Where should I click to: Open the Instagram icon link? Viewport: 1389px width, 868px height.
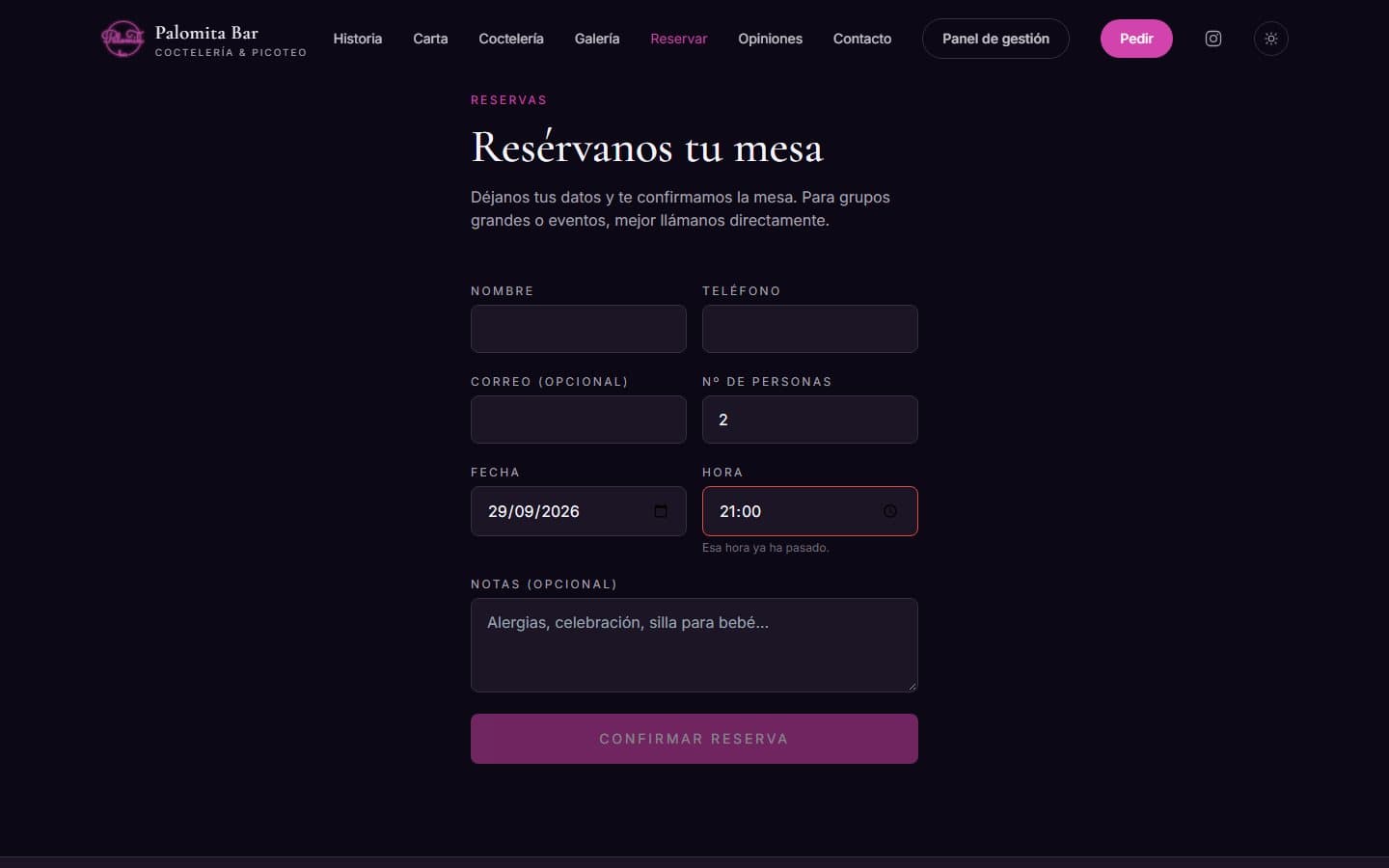[1213, 39]
